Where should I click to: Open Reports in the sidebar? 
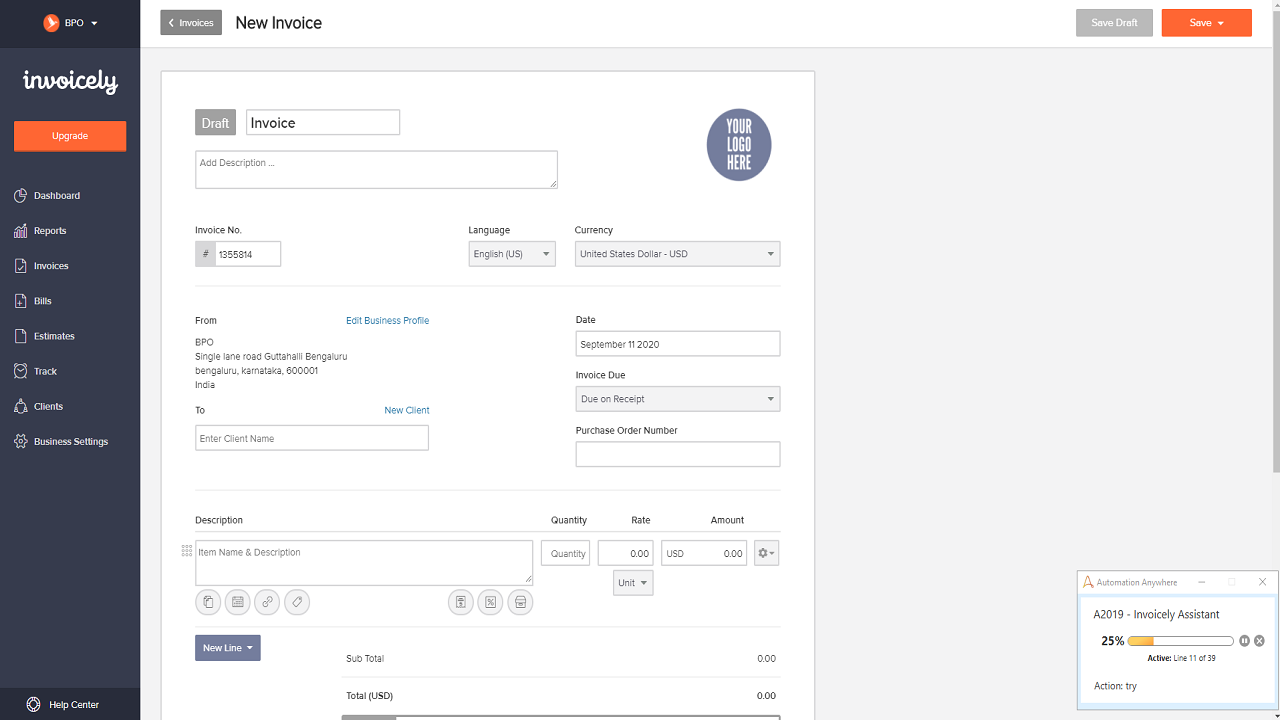point(50,231)
